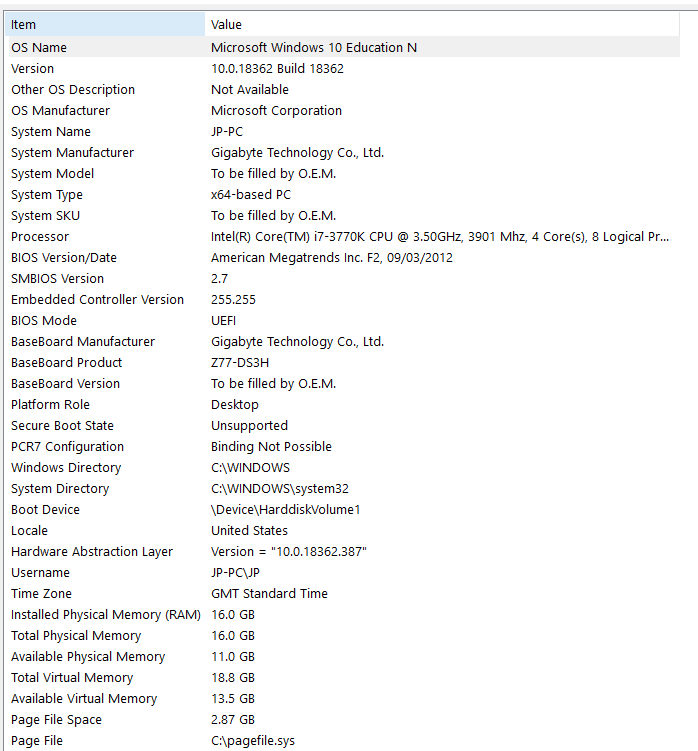Click the JP-PC\JP username value
Image resolution: width=698 pixels, height=751 pixels.
[235, 573]
